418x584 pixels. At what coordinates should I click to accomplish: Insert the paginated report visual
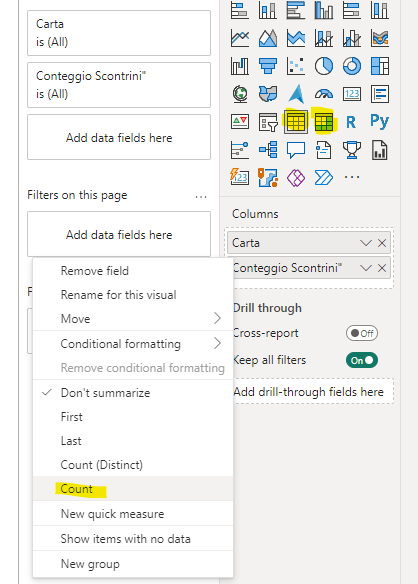pyautogui.click(x=380, y=150)
